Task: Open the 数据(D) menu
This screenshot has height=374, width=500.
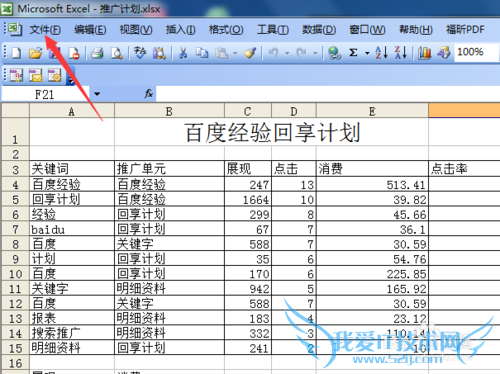Action: [x=319, y=30]
